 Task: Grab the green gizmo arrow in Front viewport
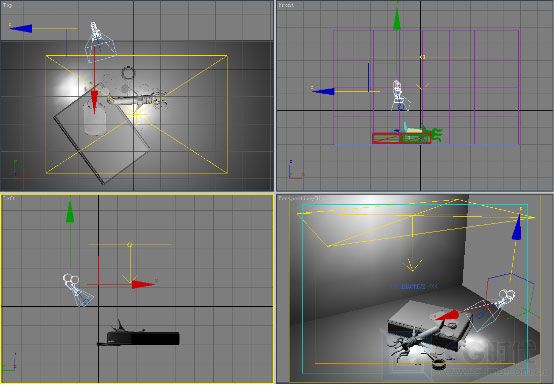pos(397,19)
